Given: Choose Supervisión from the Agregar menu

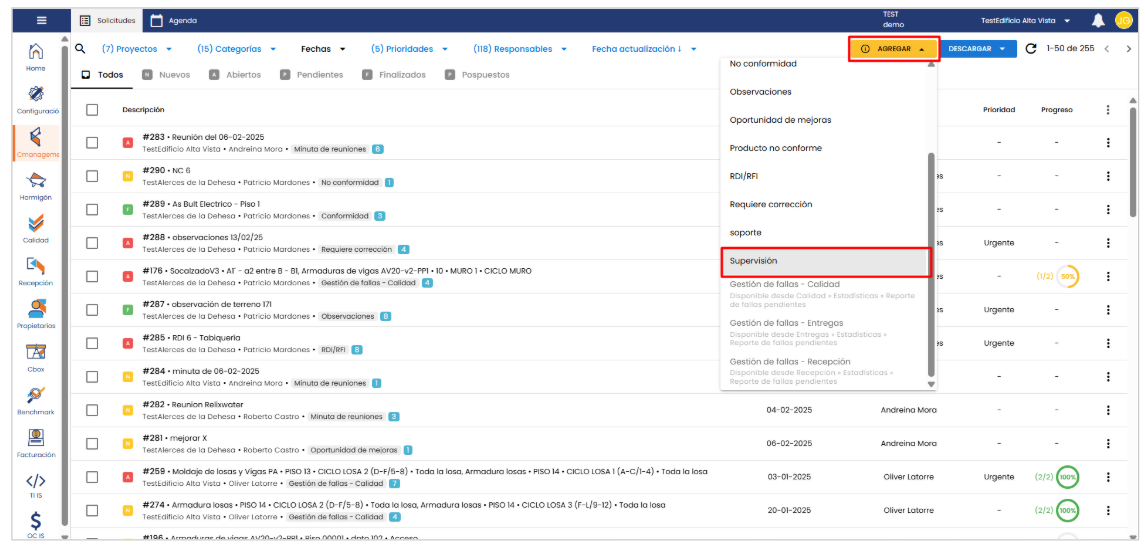Looking at the screenshot, I should (825, 261).
